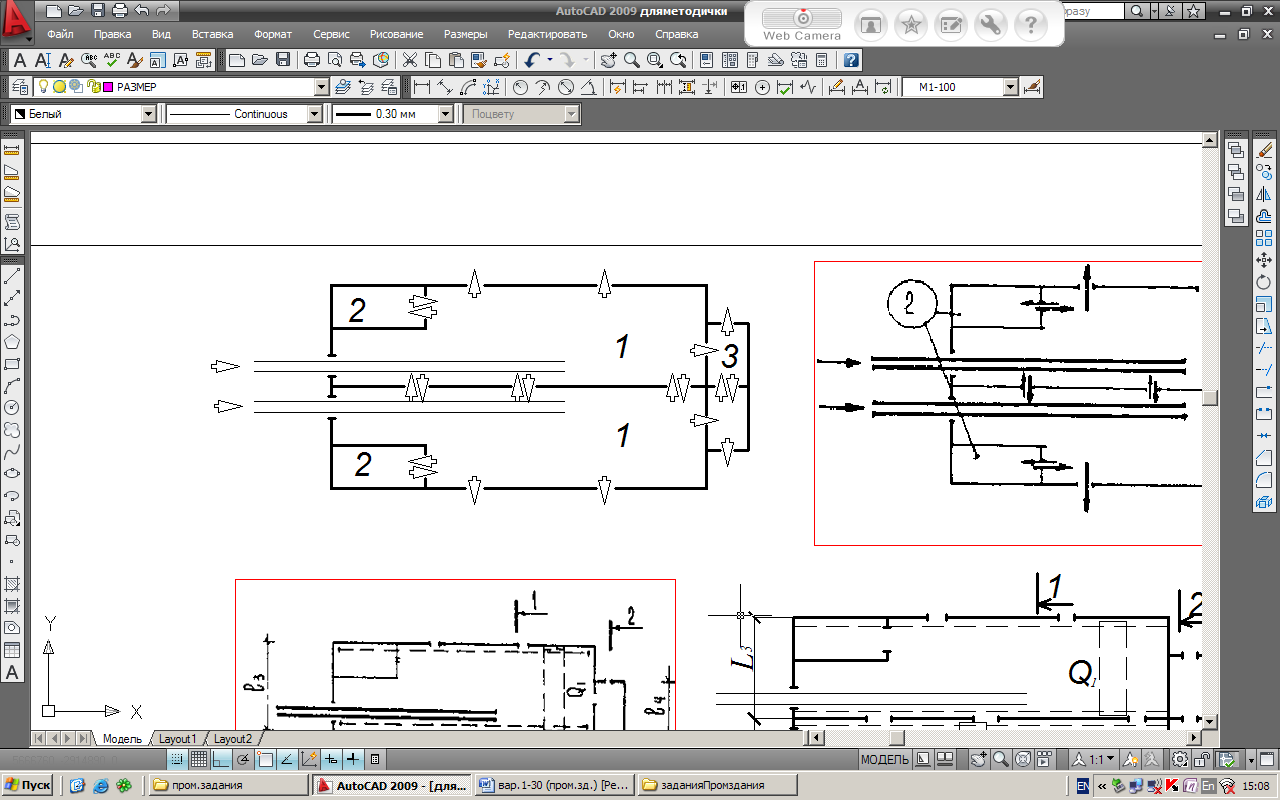Toggle Dynamic Input in status bar
This screenshot has height=800, width=1280.
tap(331, 759)
